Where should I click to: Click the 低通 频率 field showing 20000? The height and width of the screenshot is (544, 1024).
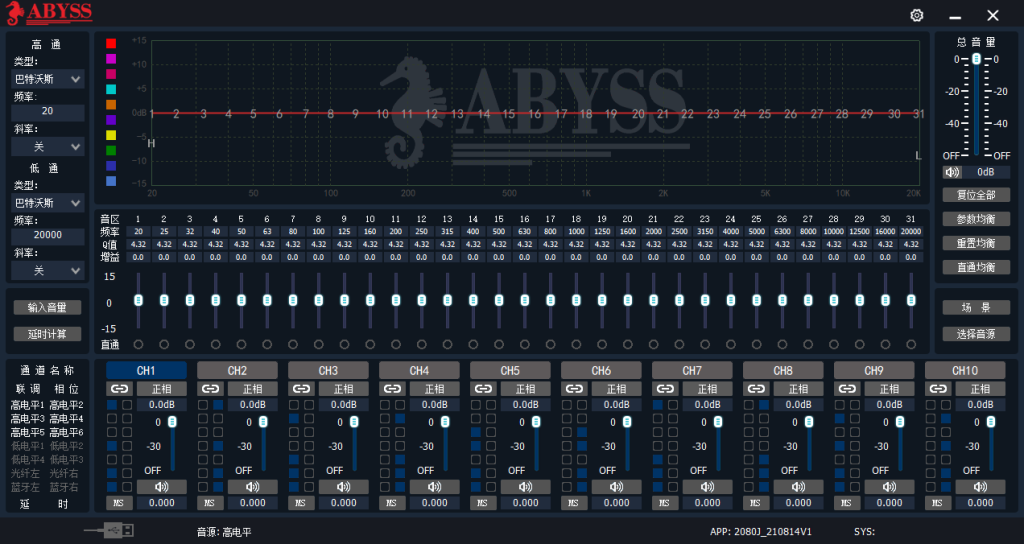tap(48, 235)
